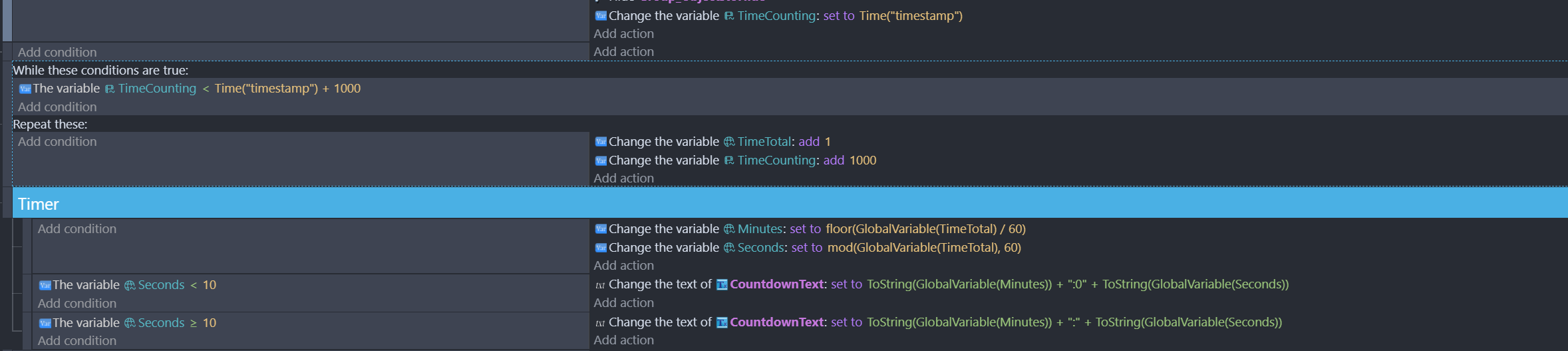Screen dimensions: 1568x351
Task: Click variable icon before TimeTotal add action
Action: (601, 142)
